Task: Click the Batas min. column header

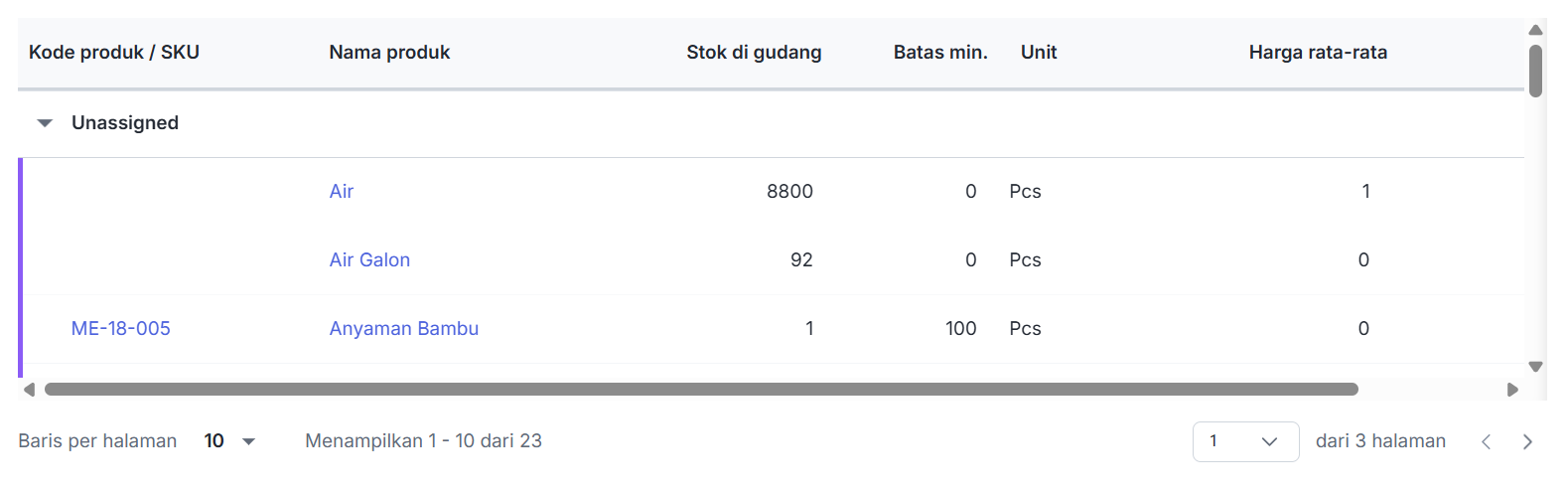Action: [x=939, y=53]
